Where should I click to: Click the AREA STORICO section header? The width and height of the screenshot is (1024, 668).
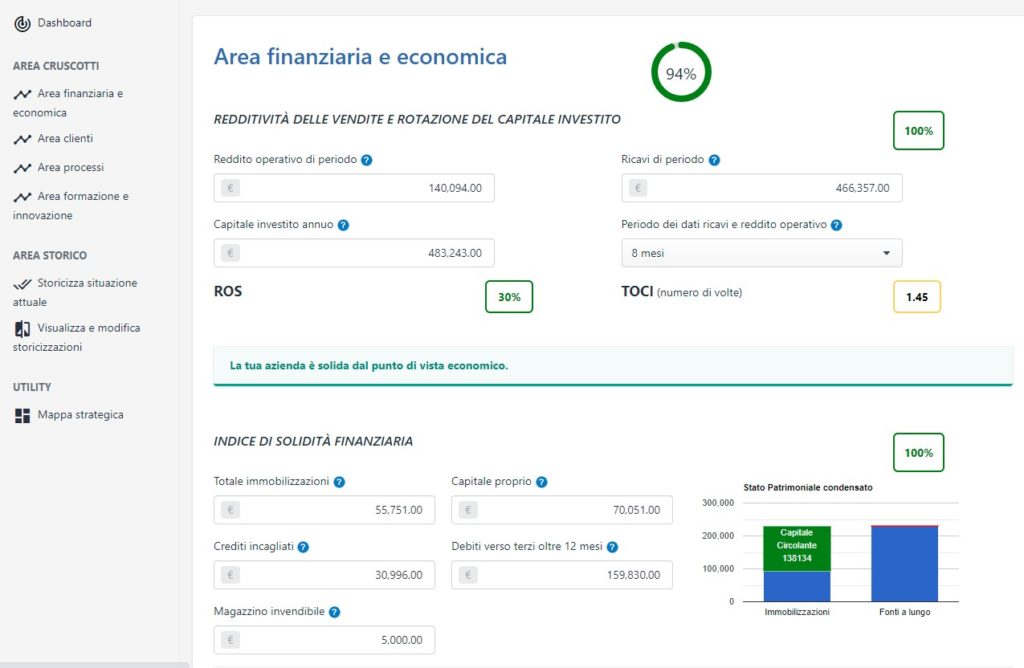50,255
